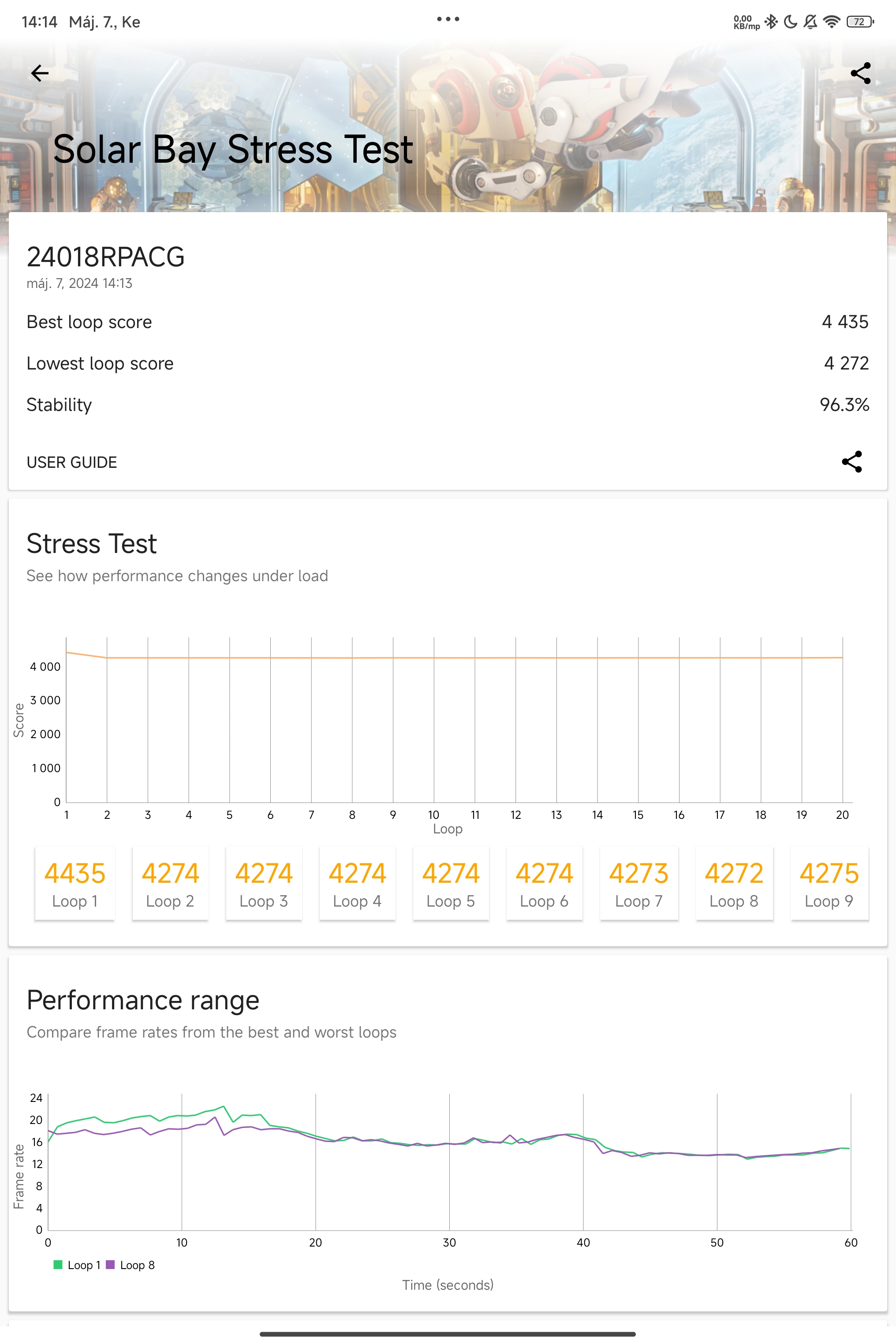
Task: Open the three-dot status bar menu
Action: (x=448, y=19)
